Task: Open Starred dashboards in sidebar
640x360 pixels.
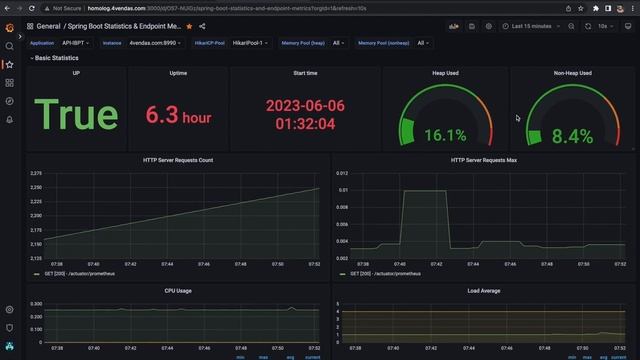Action: tap(9, 64)
